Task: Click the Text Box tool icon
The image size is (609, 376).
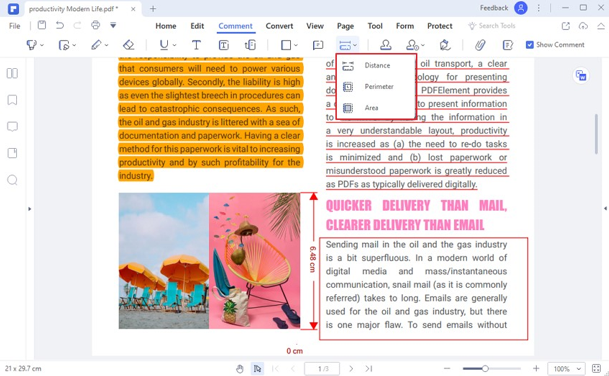Action: (224, 45)
